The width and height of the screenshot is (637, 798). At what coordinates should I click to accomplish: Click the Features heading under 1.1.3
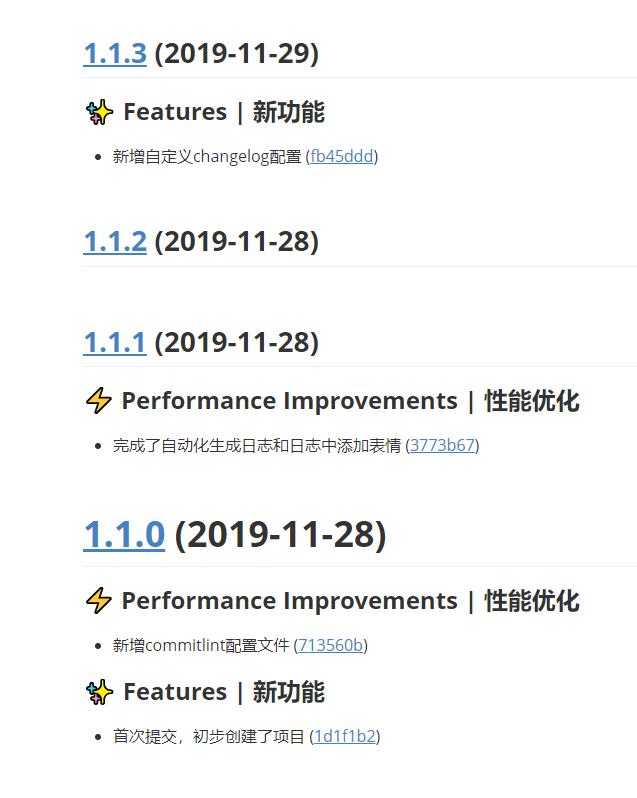click(224, 112)
